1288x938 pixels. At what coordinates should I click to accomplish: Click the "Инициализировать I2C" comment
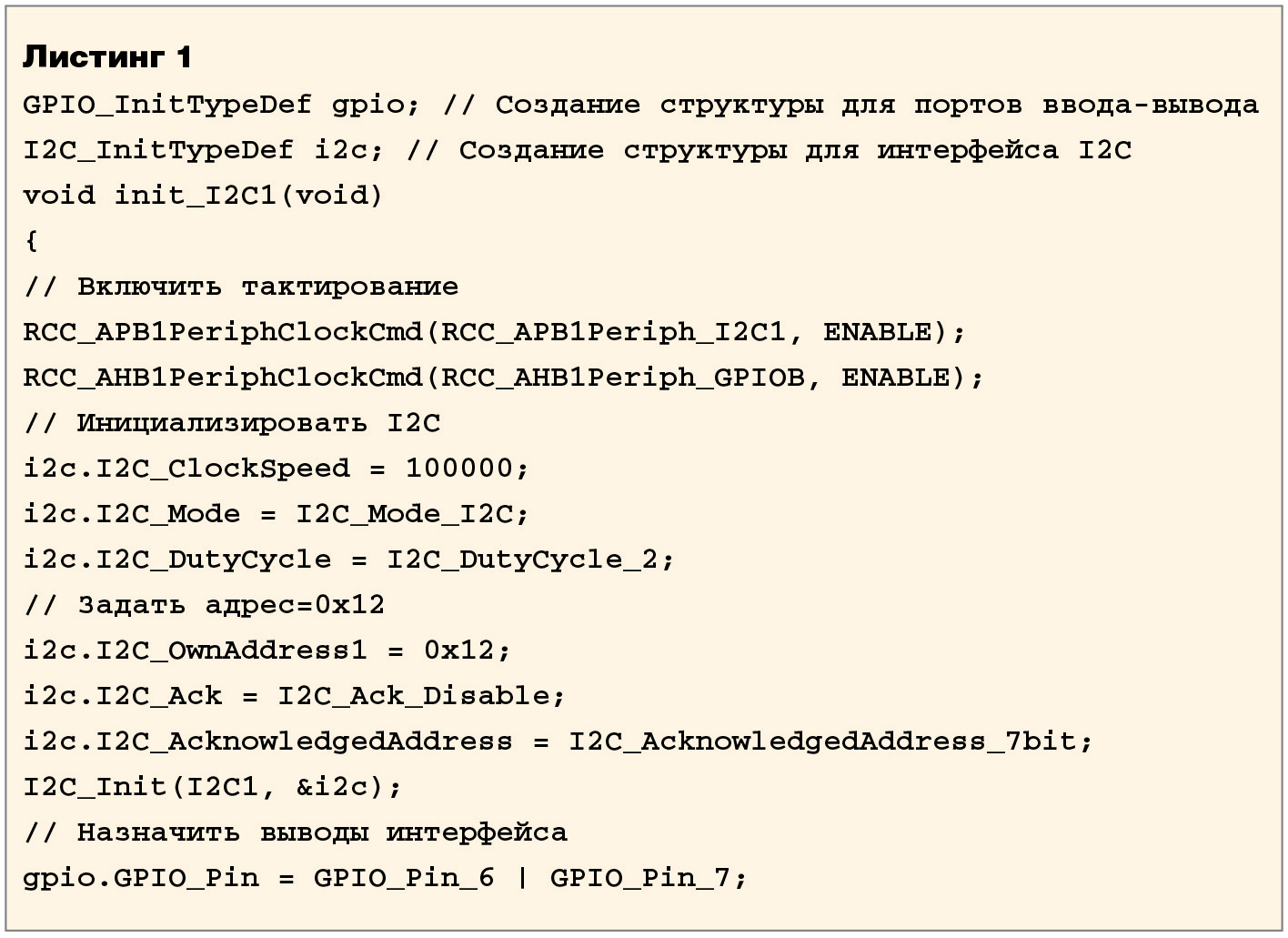coord(232,423)
